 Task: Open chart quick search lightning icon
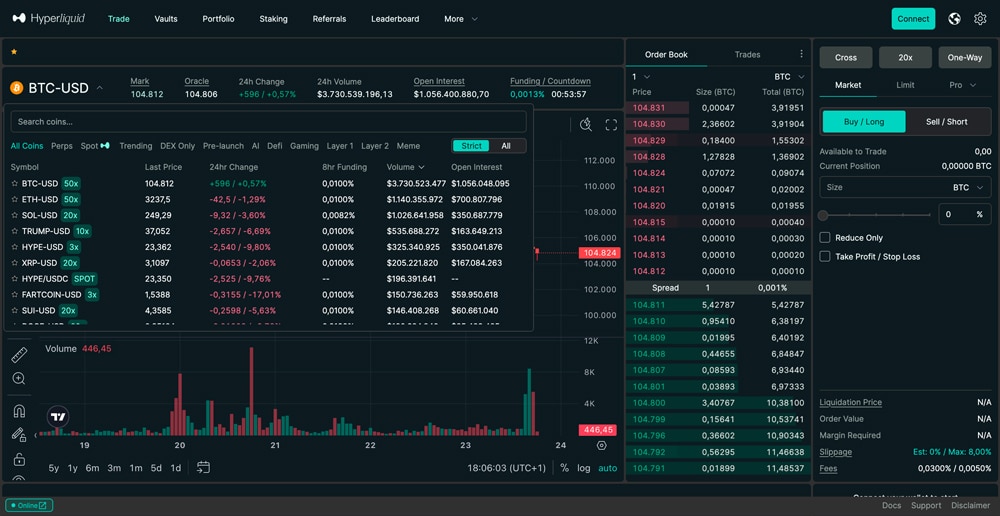click(x=586, y=124)
